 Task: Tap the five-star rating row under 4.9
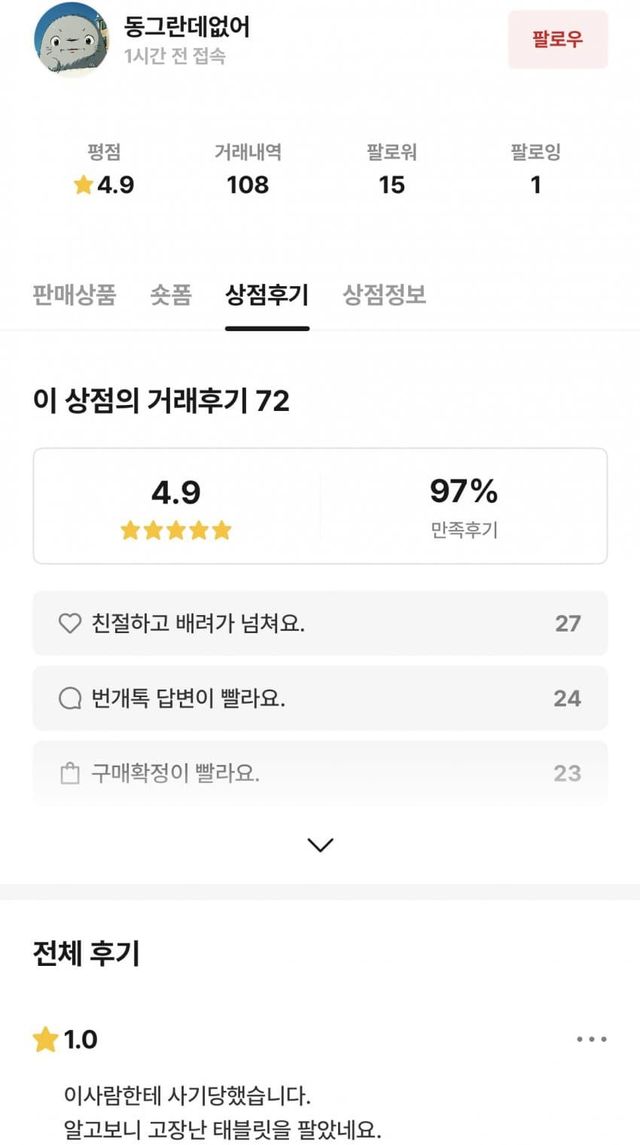tap(176, 531)
